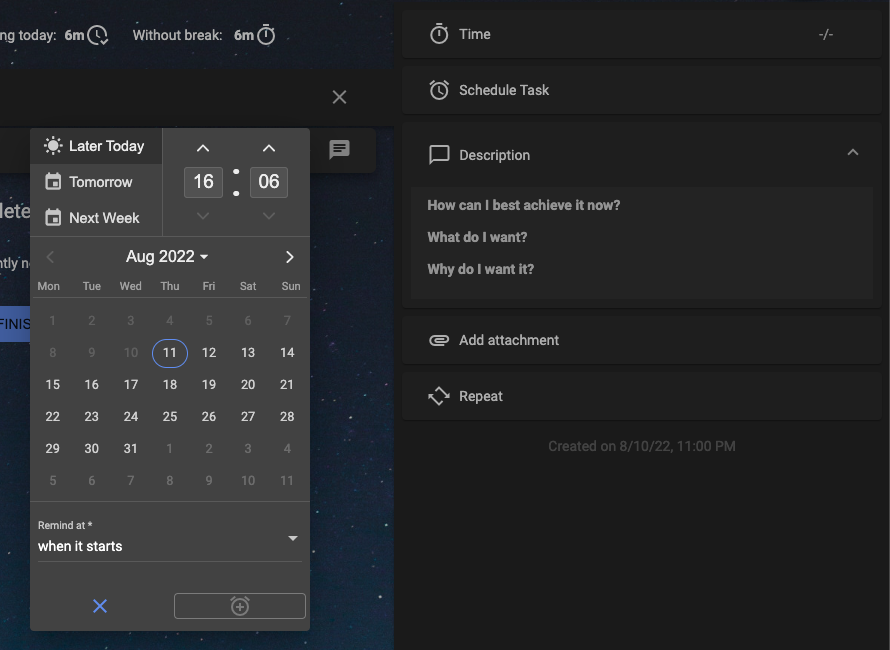890x650 pixels.
Task: Open the Remind at dropdown
Action: [292, 538]
